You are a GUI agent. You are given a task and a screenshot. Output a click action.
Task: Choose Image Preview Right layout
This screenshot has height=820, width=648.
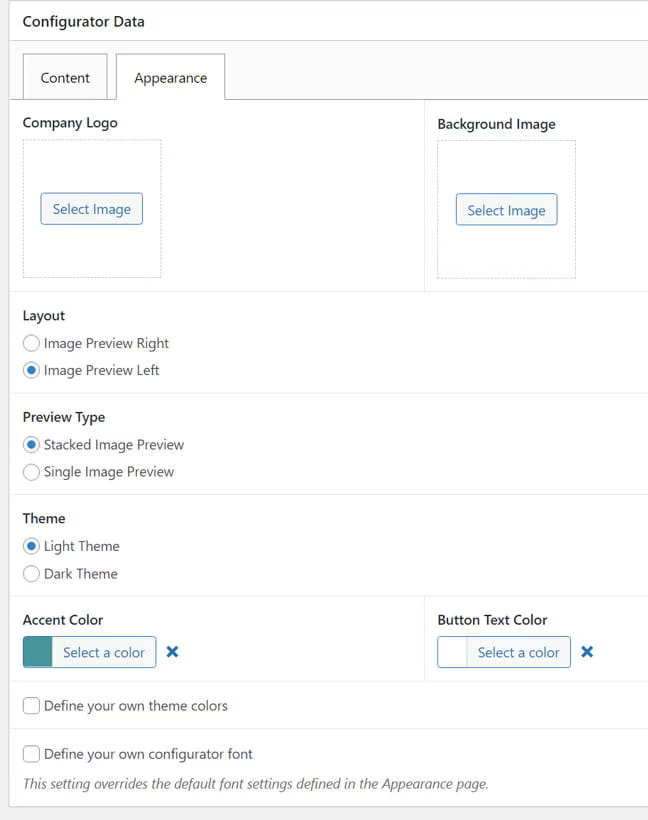tap(32, 343)
